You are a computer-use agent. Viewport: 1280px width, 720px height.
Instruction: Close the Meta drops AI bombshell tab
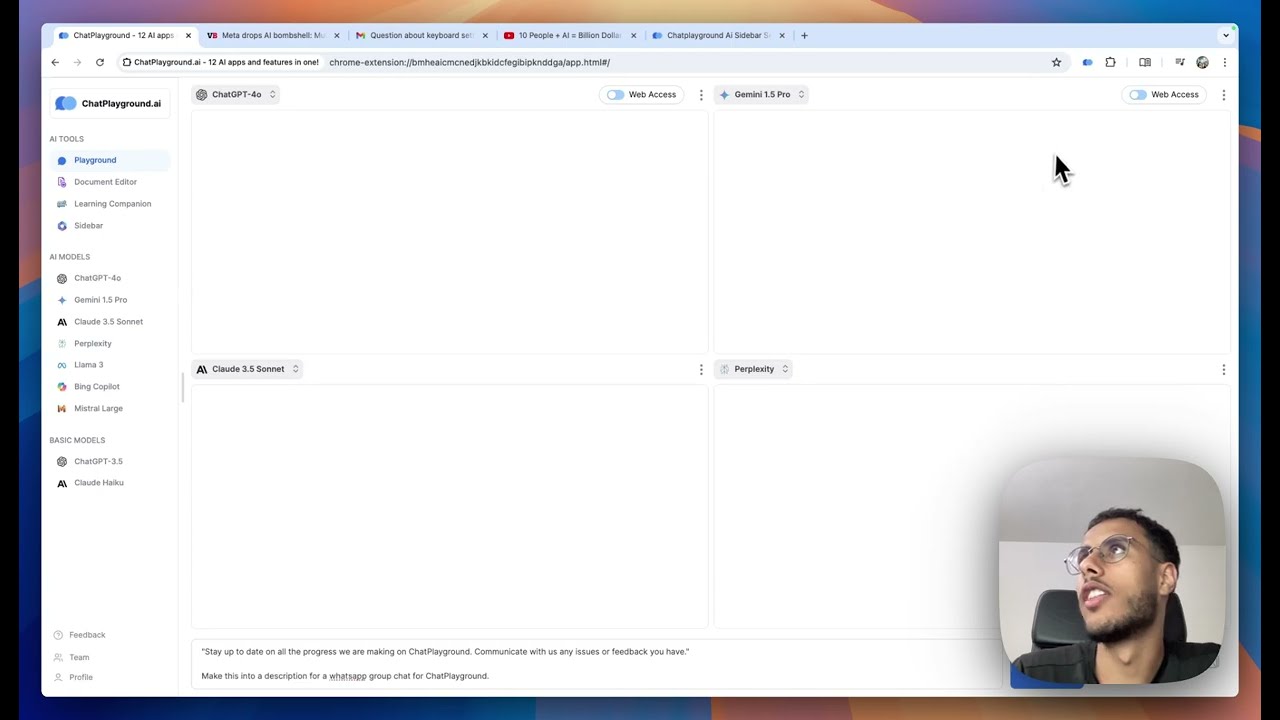[x=336, y=35]
